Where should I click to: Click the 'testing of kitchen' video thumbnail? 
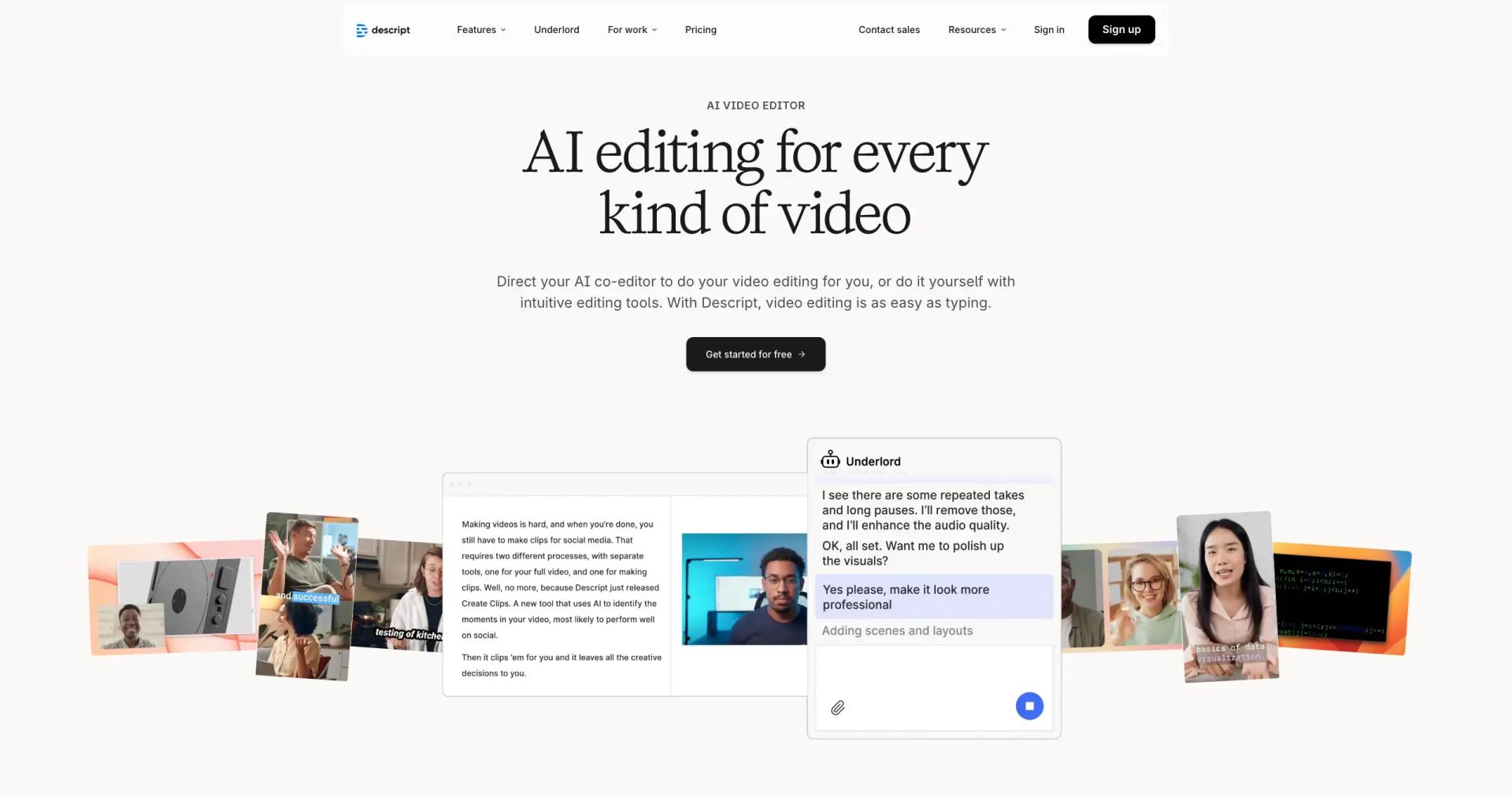[402, 595]
